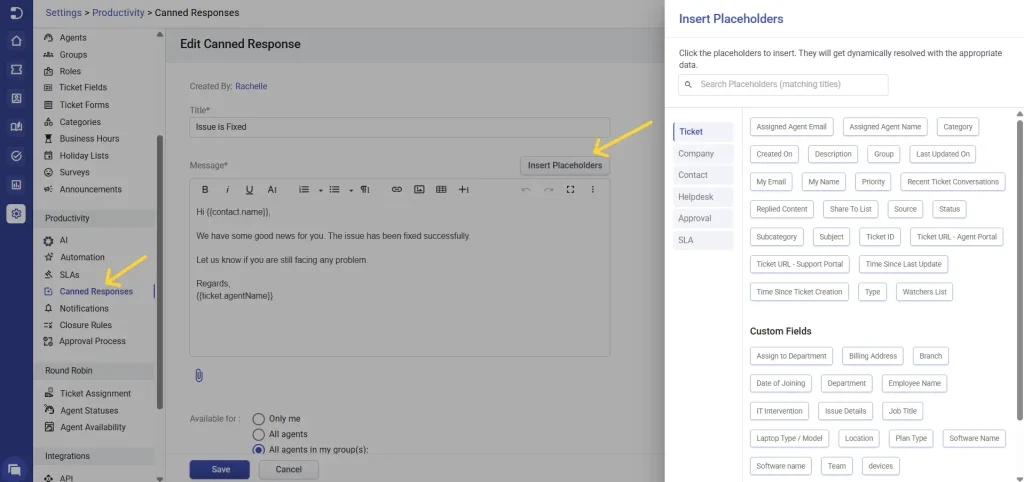This screenshot has width=1024, height=482.
Task: Insert the Recent Ticket Conversations placeholder
Action: click(x=953, y=182)
